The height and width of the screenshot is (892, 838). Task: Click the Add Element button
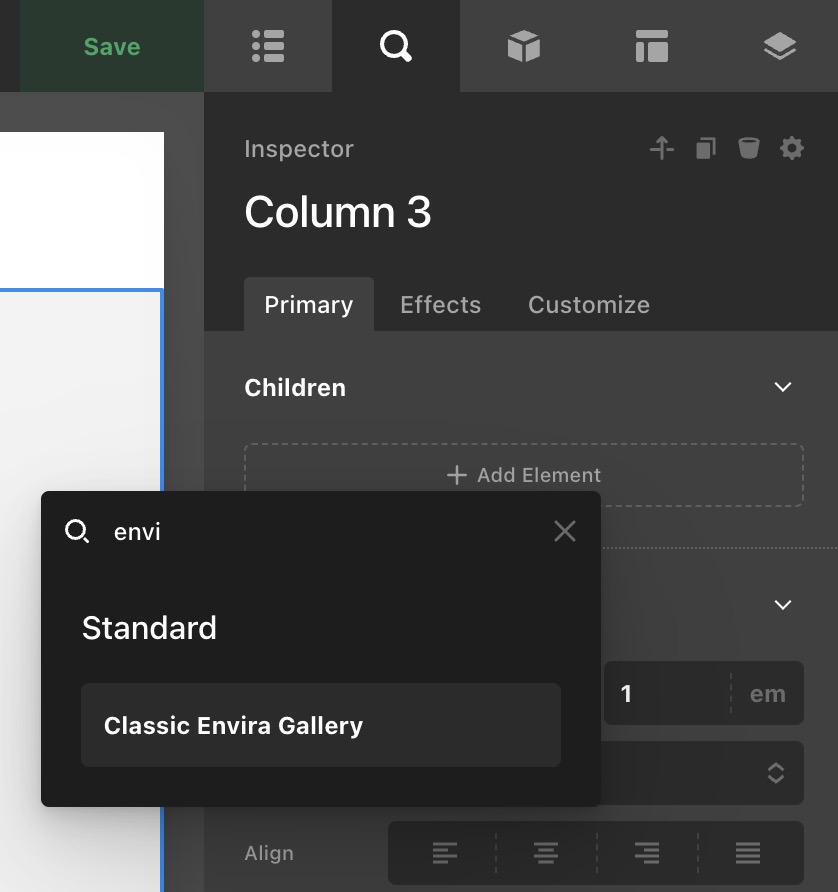524,475
